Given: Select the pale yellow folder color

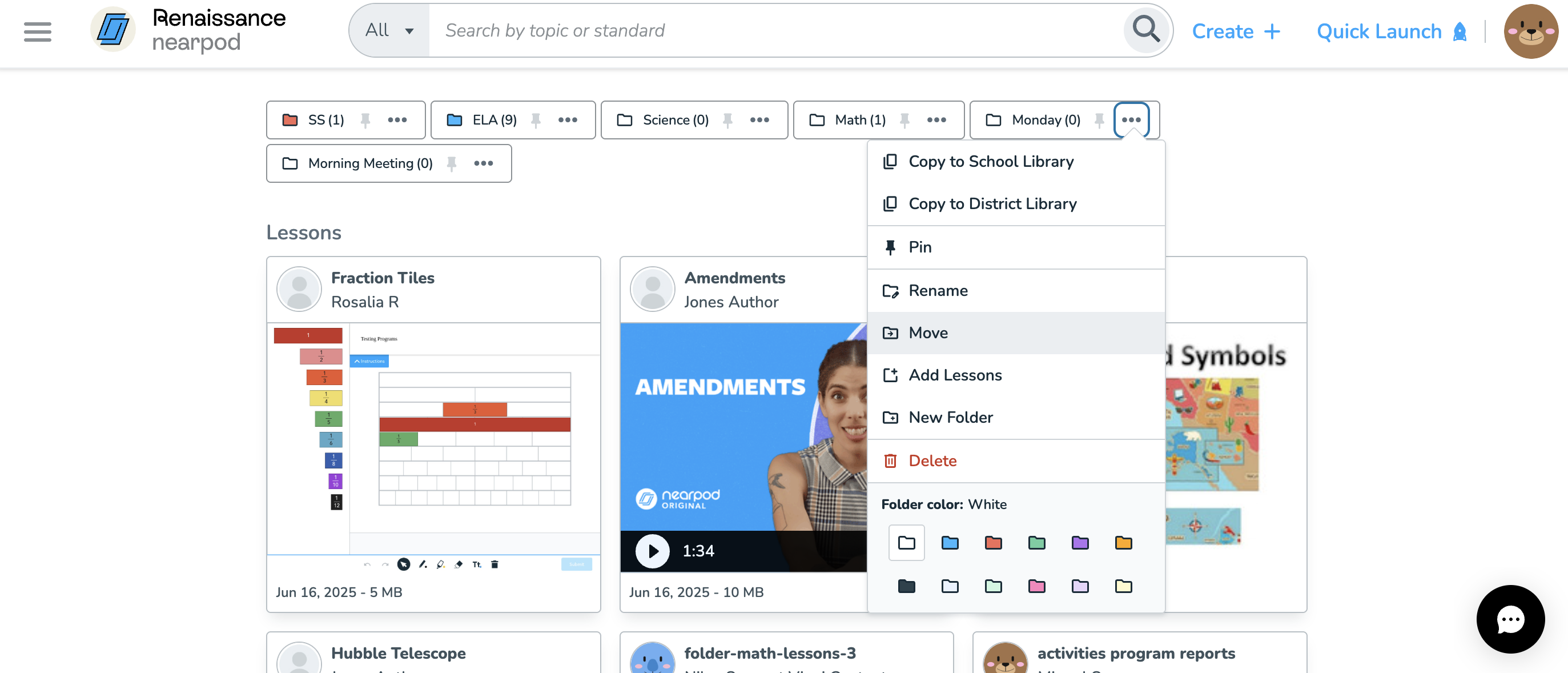Looking at the screenshot, I should coord(1123,586).
